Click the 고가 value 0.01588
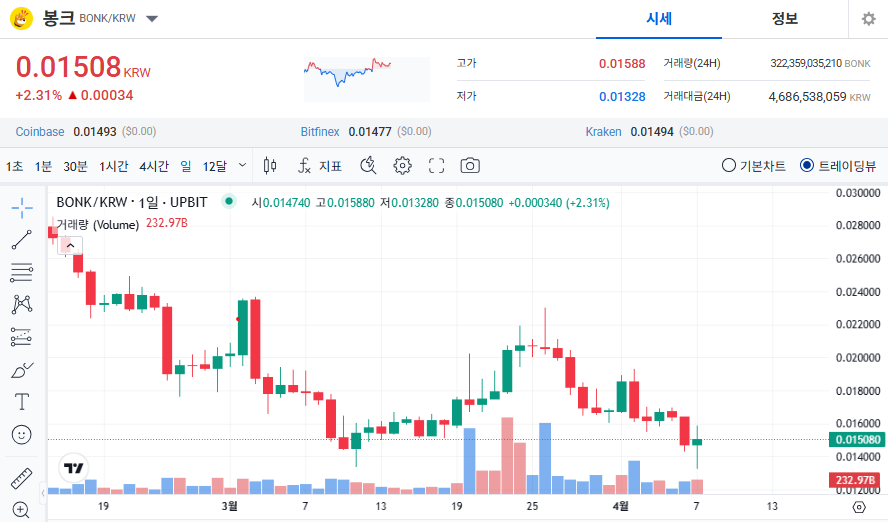Image resolution: width=888 pixels, height=522 pixels. (622, 63)
